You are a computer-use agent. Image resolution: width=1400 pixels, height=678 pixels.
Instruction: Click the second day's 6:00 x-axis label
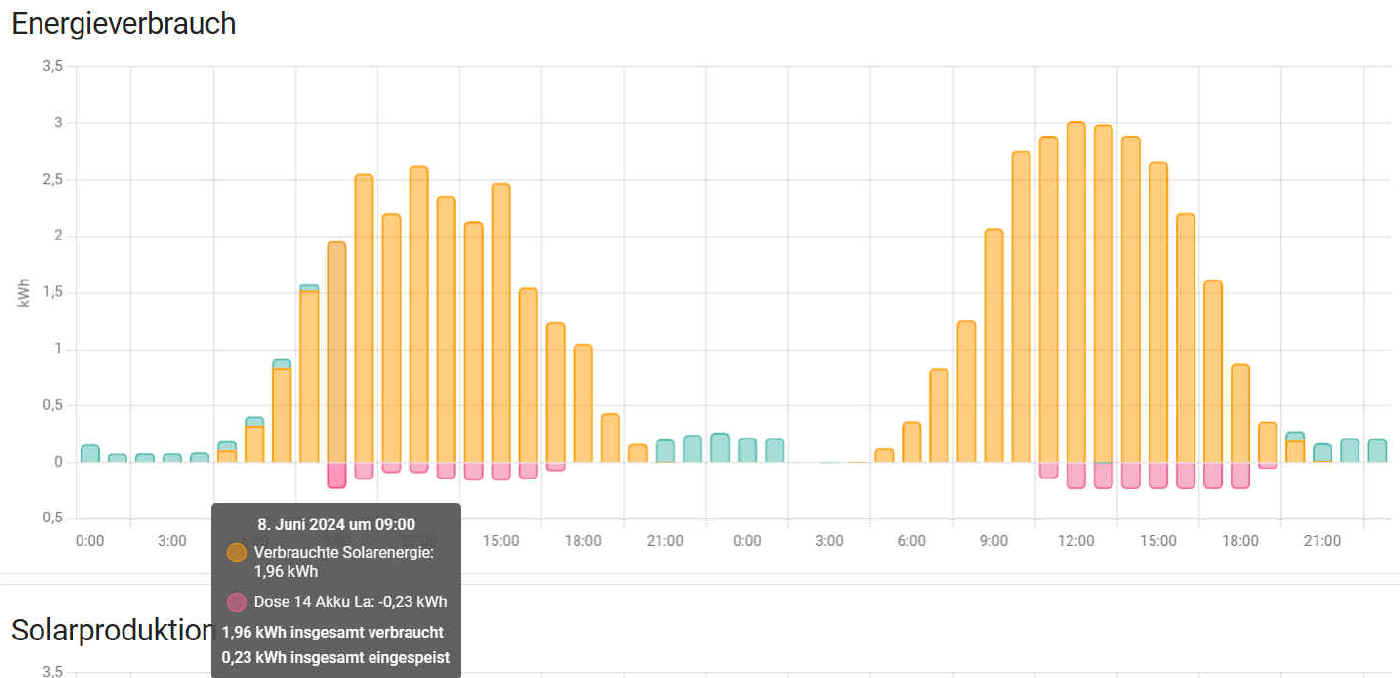(x=912, y=541)
